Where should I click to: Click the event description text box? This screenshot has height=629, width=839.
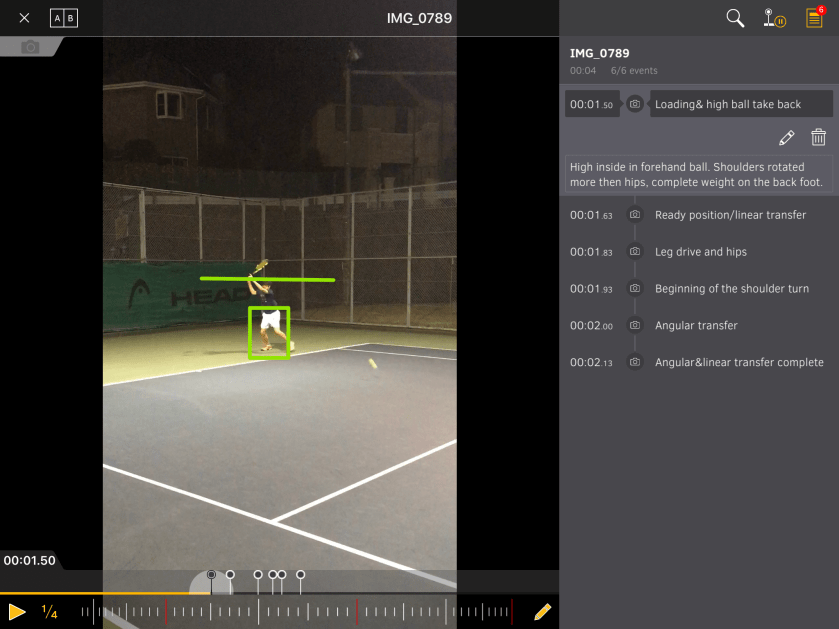(x=698, y=174)
